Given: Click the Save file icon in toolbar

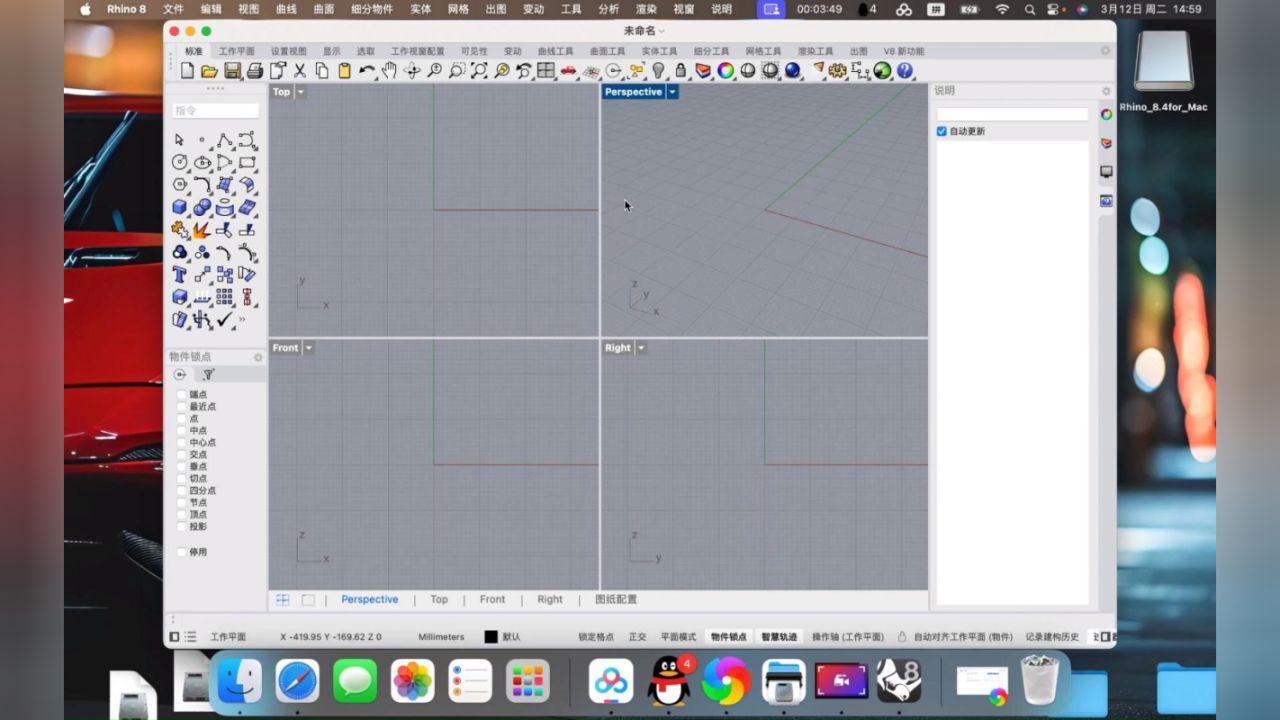Looking at the screenshot, I should pyautogui.click(x=232, y=71).
